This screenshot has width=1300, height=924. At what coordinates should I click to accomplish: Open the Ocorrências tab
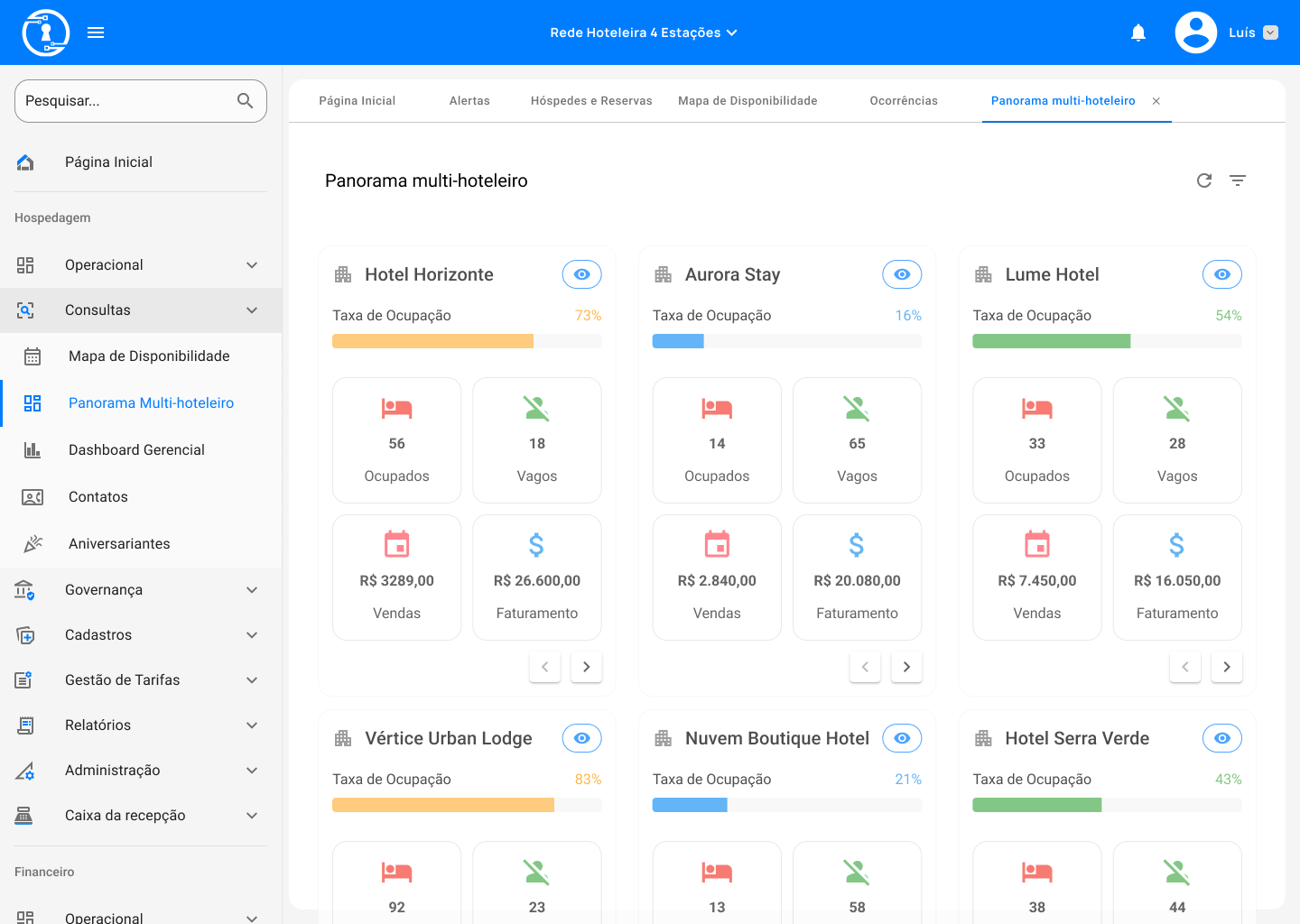tap(904, 101)
